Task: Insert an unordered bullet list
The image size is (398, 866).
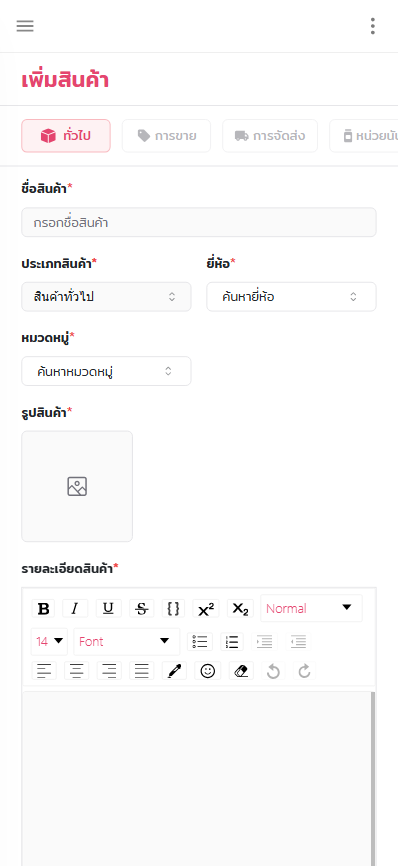Action: point(200,641)
